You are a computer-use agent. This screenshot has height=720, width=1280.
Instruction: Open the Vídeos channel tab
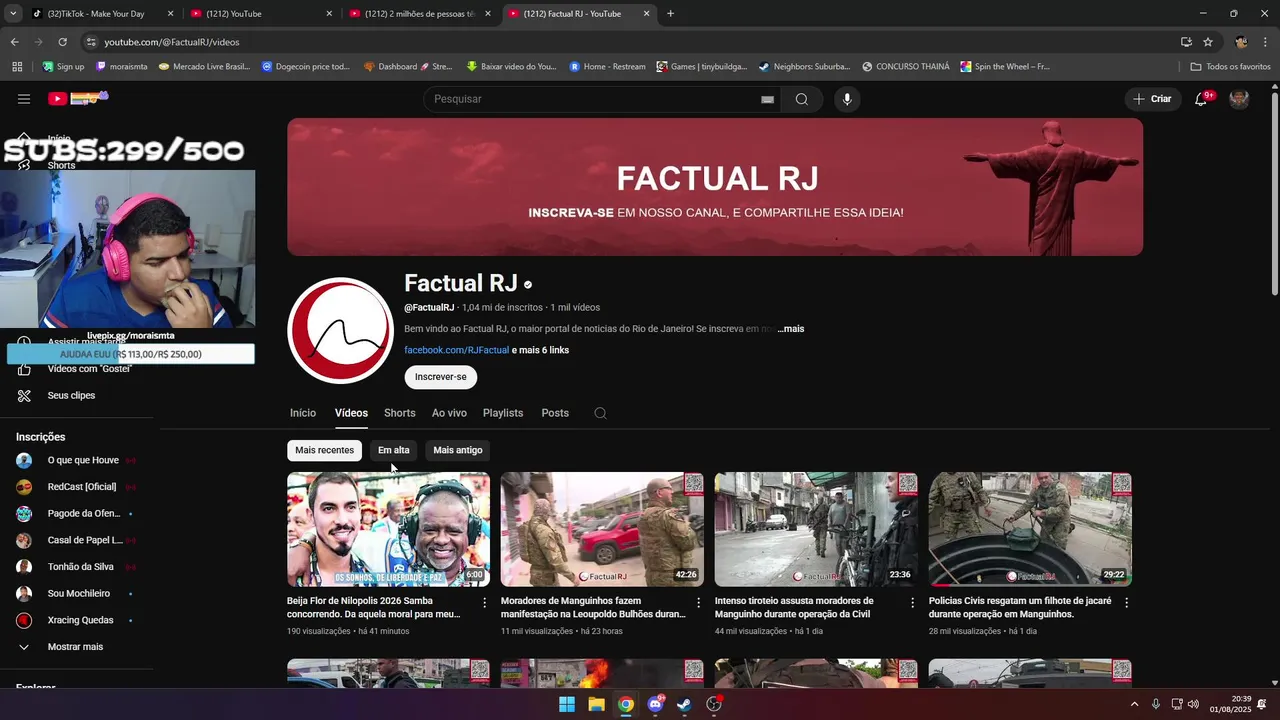[x=351, y=413]
